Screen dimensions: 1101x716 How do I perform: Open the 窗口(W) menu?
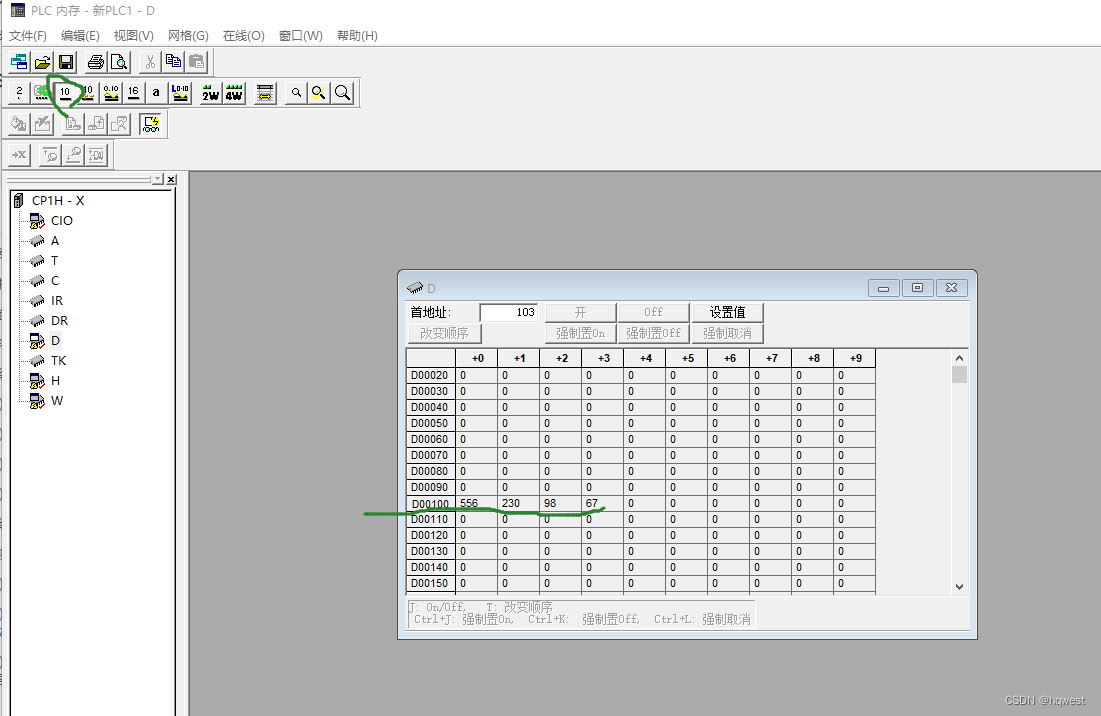[301, 36]
